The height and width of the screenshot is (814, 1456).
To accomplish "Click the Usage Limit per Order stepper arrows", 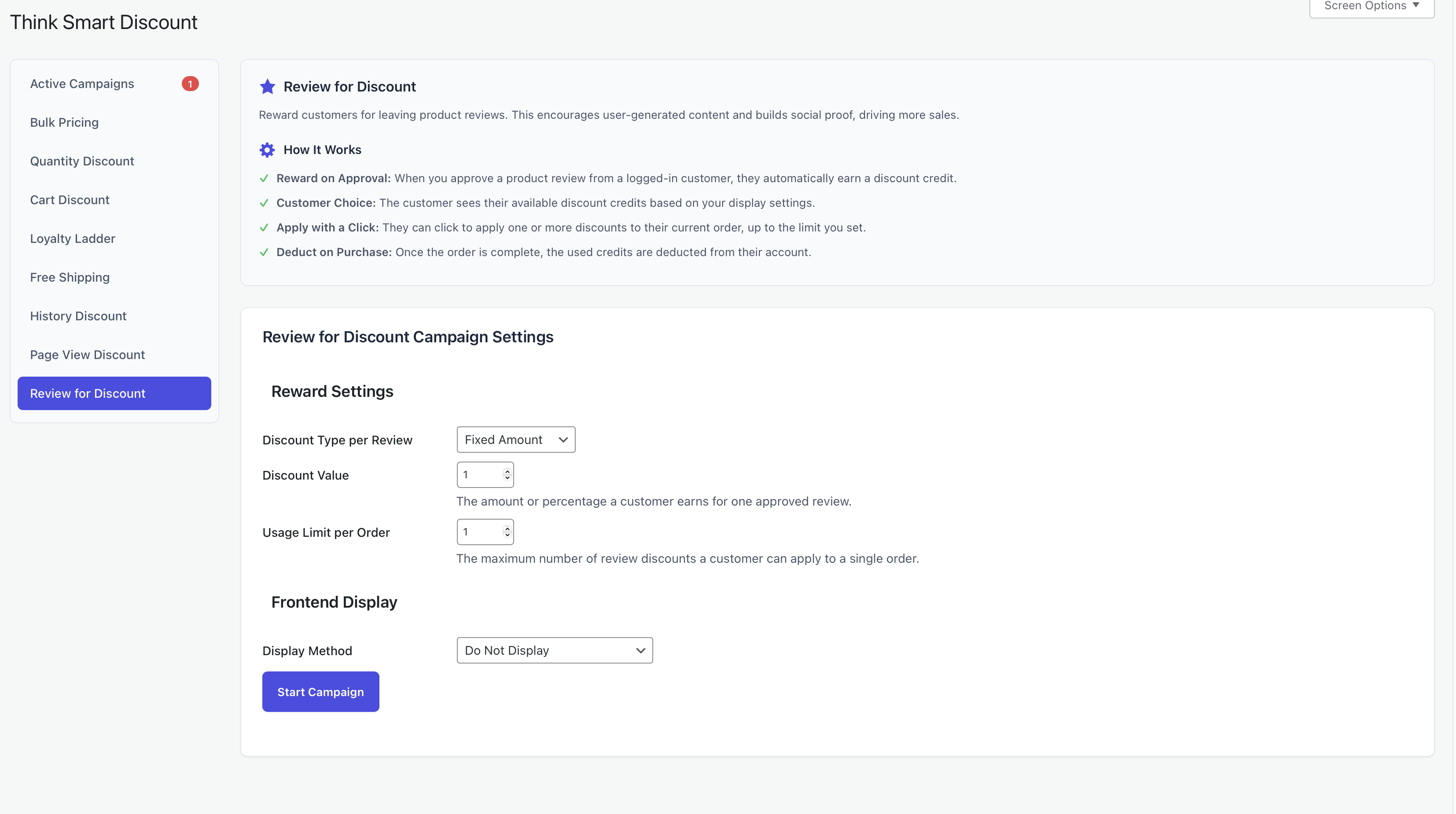I will (507, 532).
